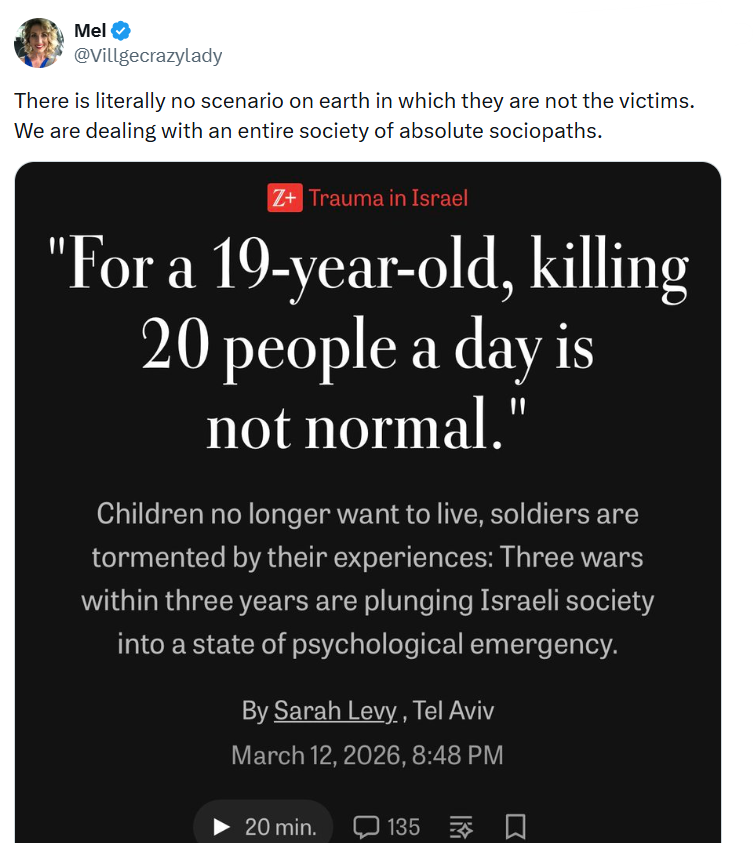Open Mel's profile picture avatar
Screen dimensions: 754x843
point(39,43)
